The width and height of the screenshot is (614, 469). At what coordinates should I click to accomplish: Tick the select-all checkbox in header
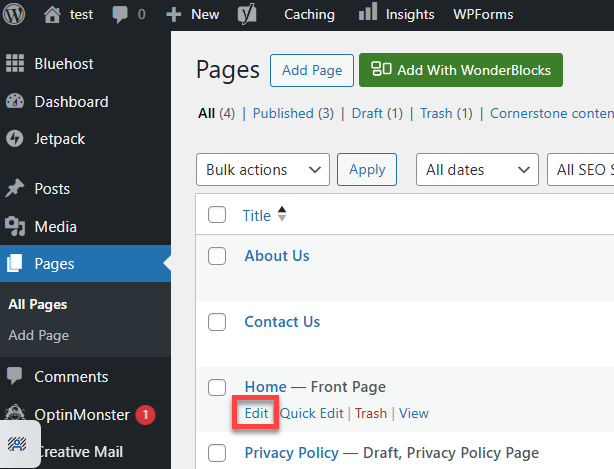click(217, 215)
